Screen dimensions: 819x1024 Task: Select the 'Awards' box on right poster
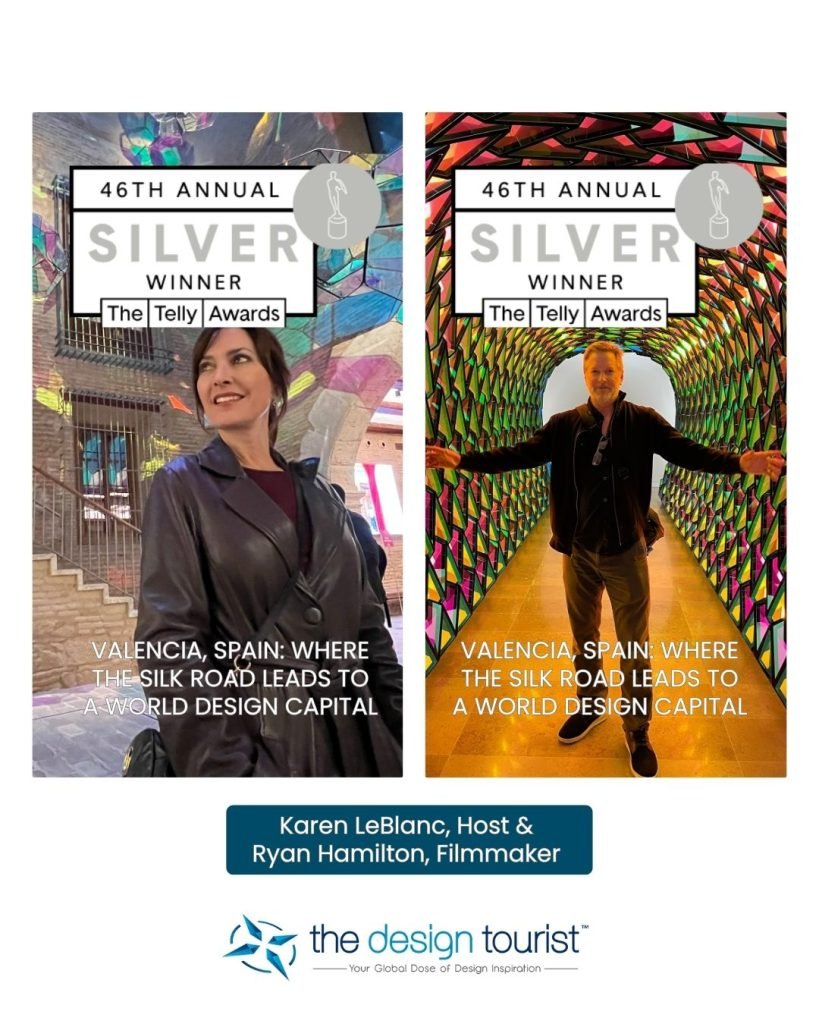[x=626, y=314]
